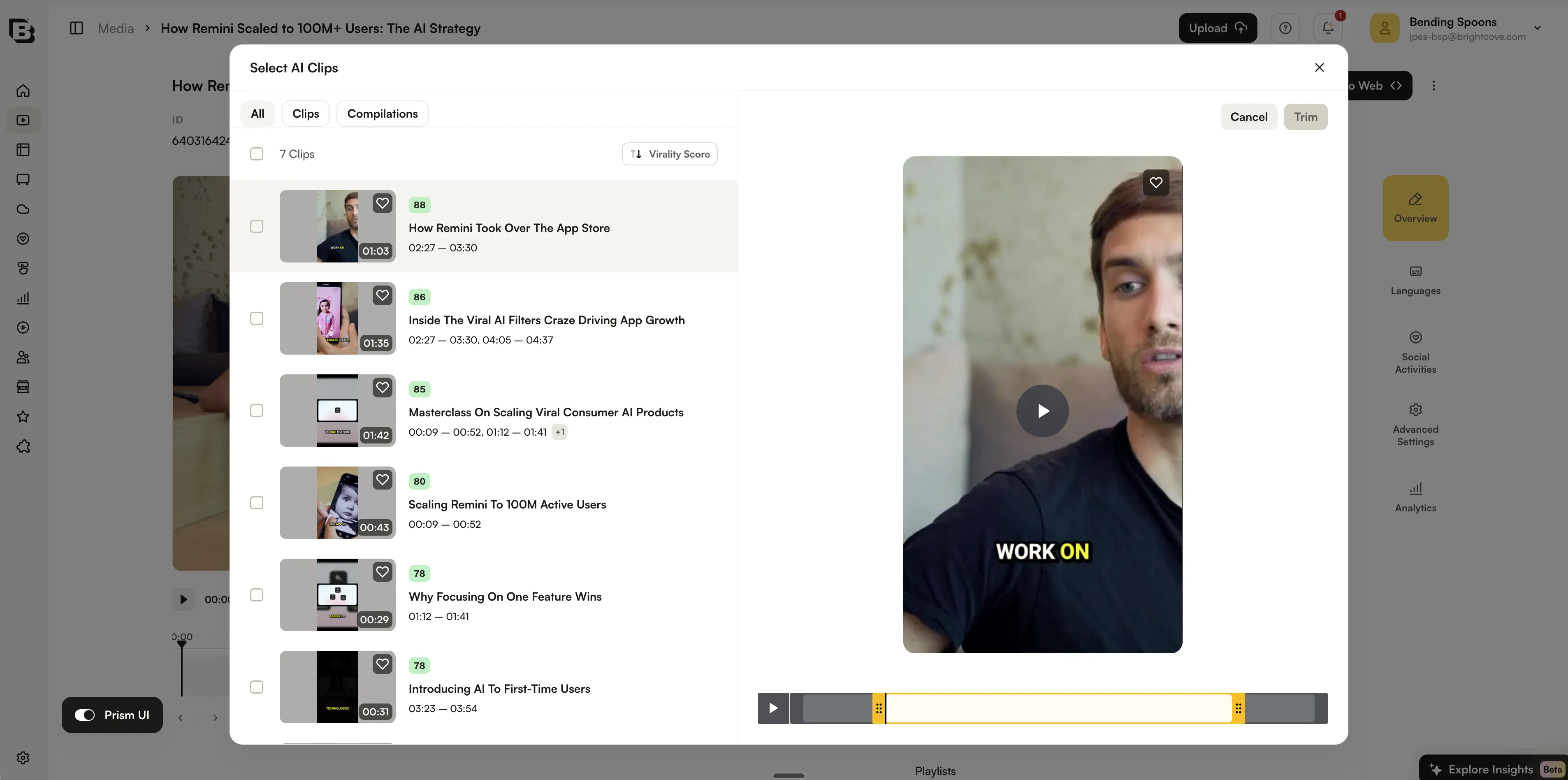Screen dimensions: 1568x780
Task: Open the three-dot more options menu
Action: (1433, 85)
